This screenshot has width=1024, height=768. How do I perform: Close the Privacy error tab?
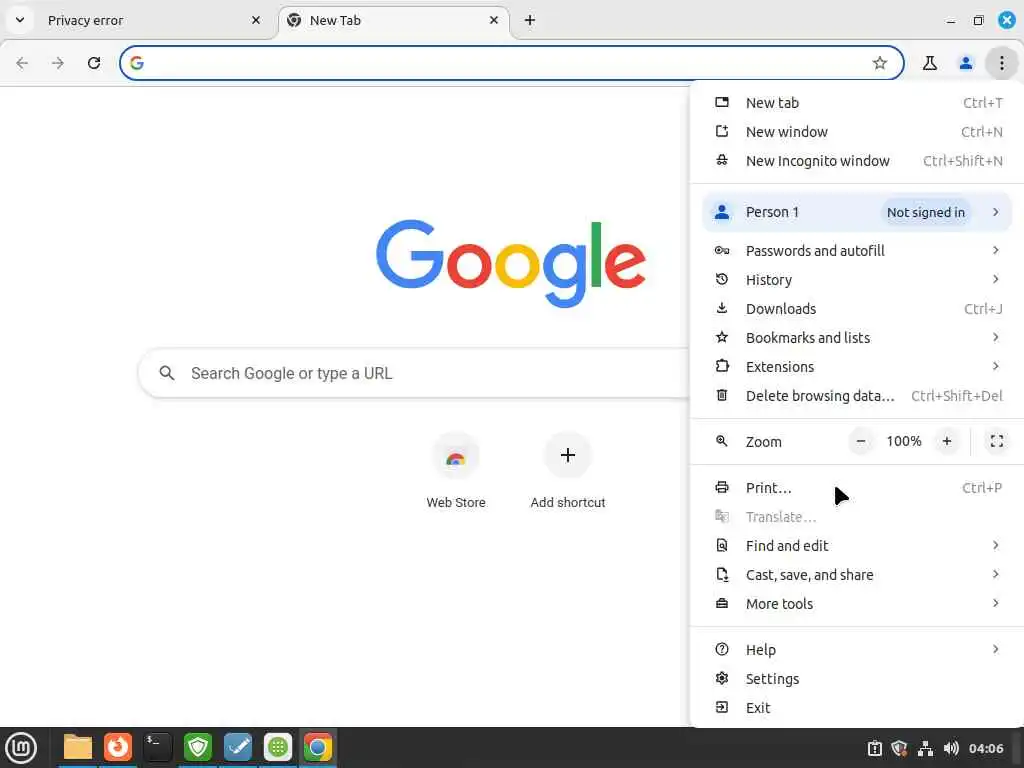coord(256,20)
